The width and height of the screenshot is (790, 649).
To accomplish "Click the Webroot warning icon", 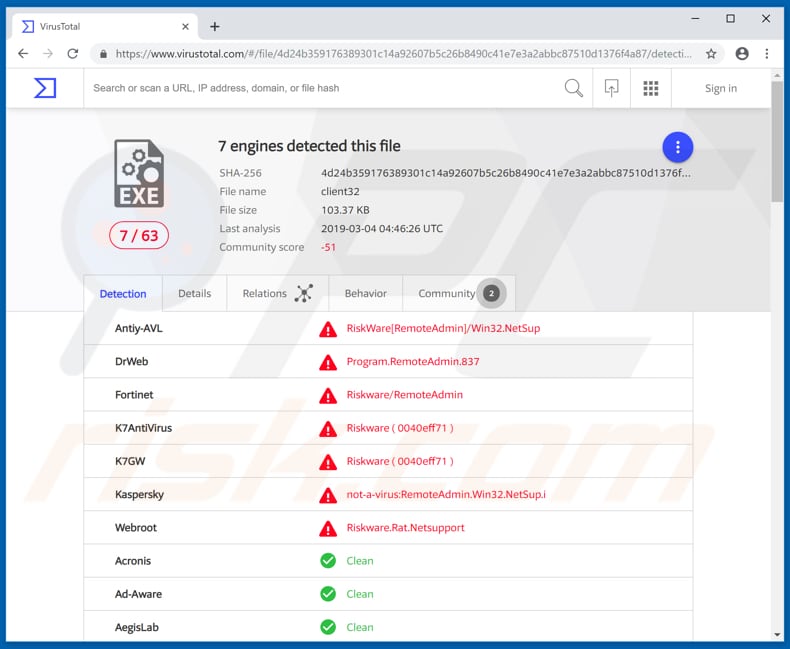I will 328,529.
